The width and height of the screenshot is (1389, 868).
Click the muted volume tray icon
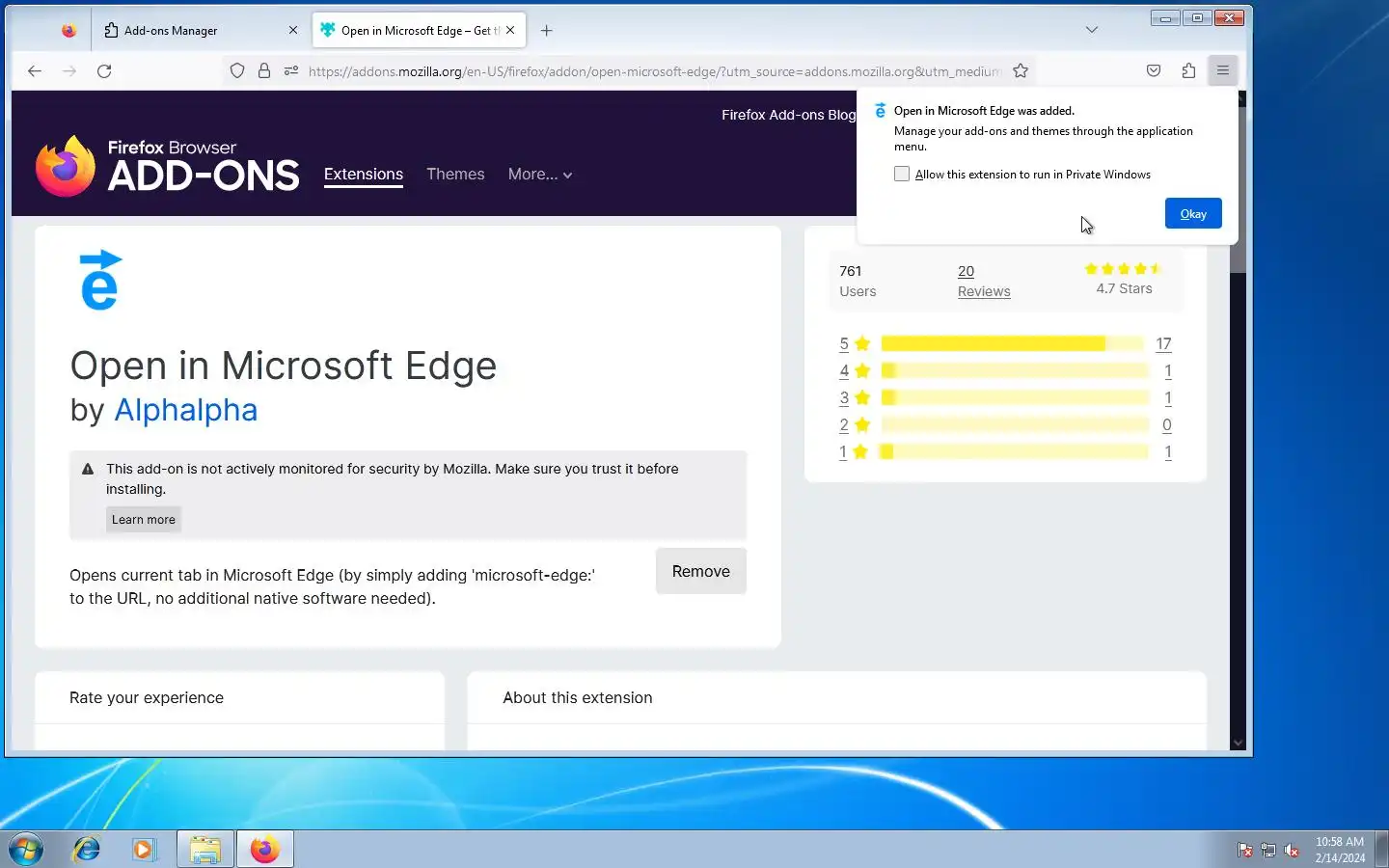1292,850
